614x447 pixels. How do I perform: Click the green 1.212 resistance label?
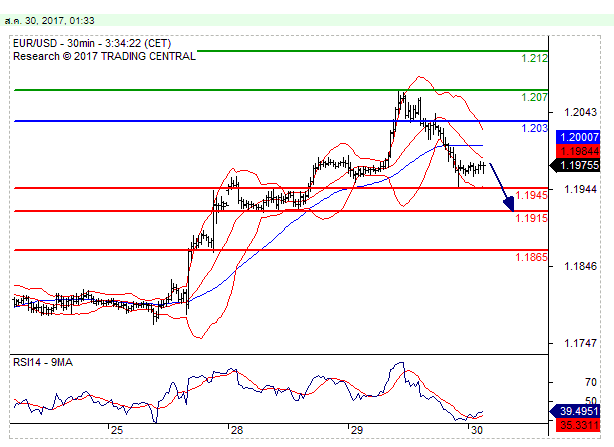point(535,58)
